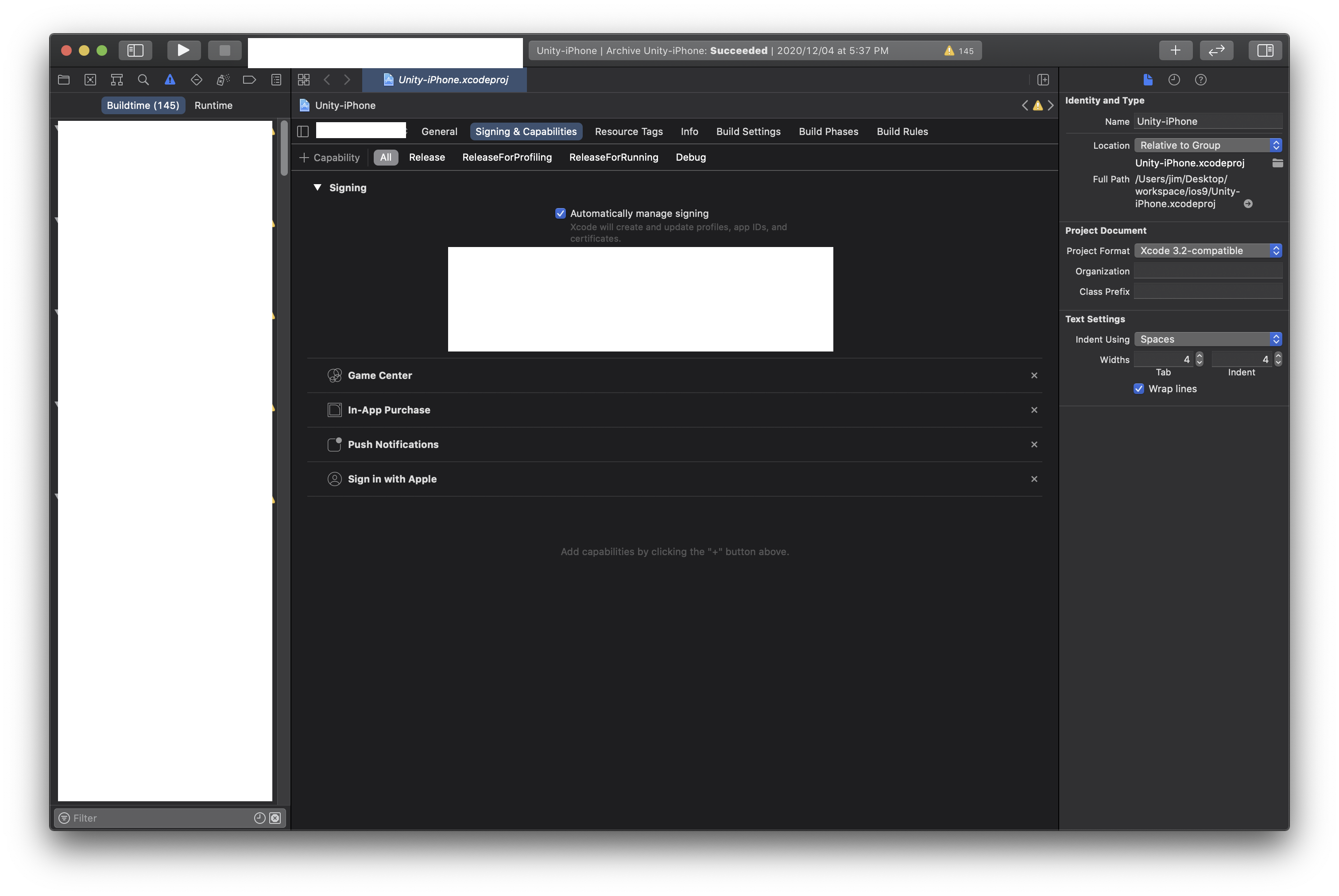Hide the projects and targets list
The height and width of the screenshot is (896, 1339).
point(303,131)
